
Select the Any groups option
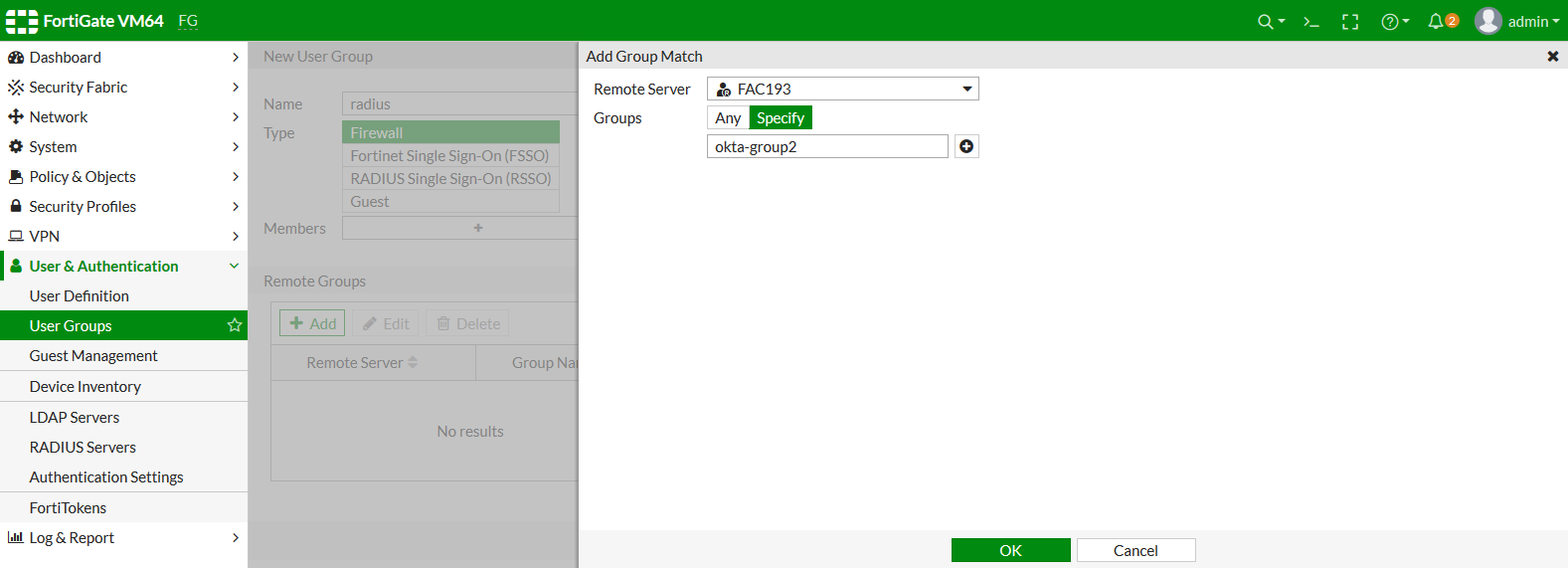click(728, 118)
